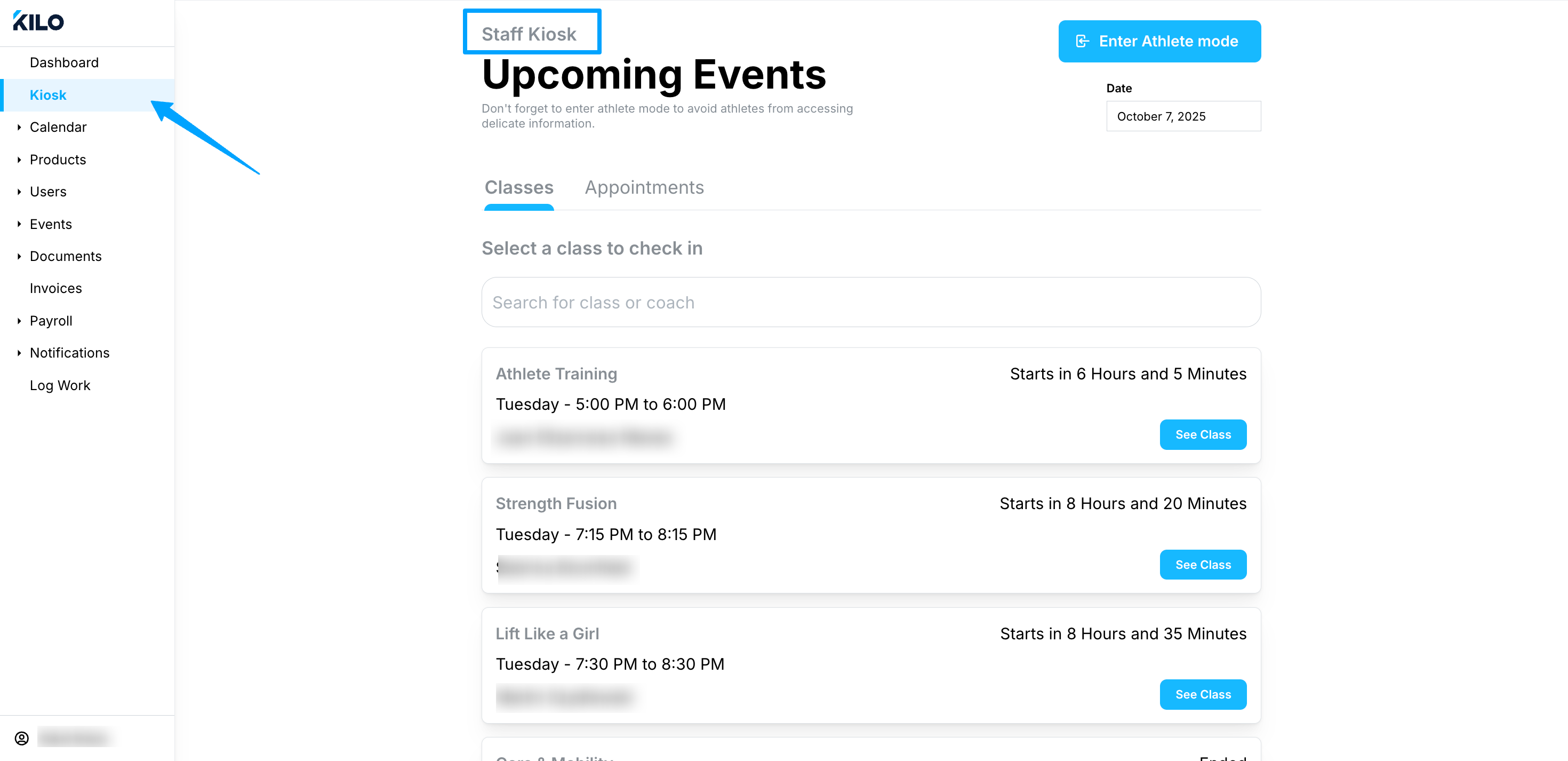1568x761 pixels.
Task: Open the Date field picker
Action: click(x=1183, y=116)
